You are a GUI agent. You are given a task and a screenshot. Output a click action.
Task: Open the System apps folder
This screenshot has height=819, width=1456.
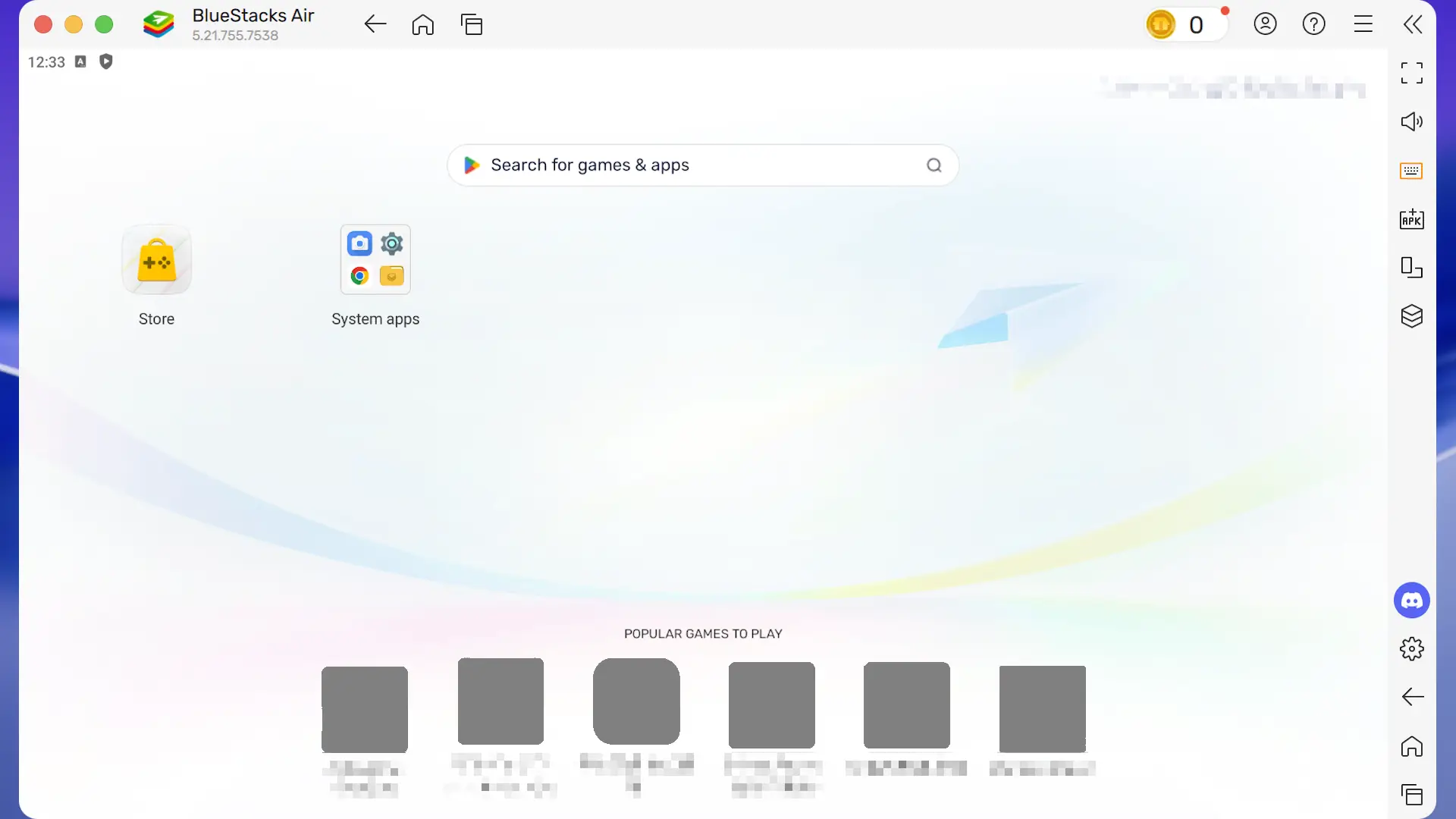click(375, 260)
